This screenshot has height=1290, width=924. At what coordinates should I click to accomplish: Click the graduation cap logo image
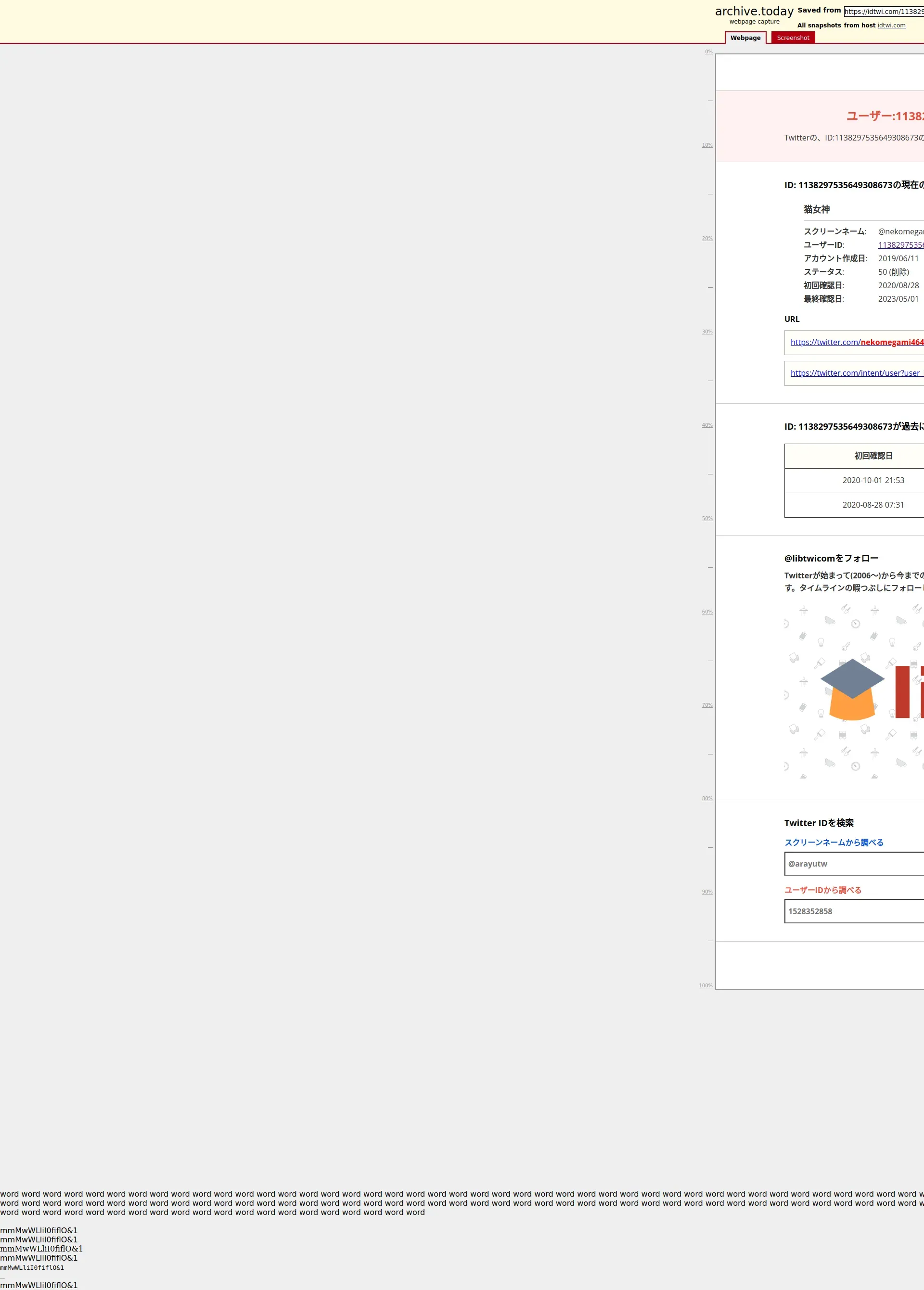(x=852, y=690)
